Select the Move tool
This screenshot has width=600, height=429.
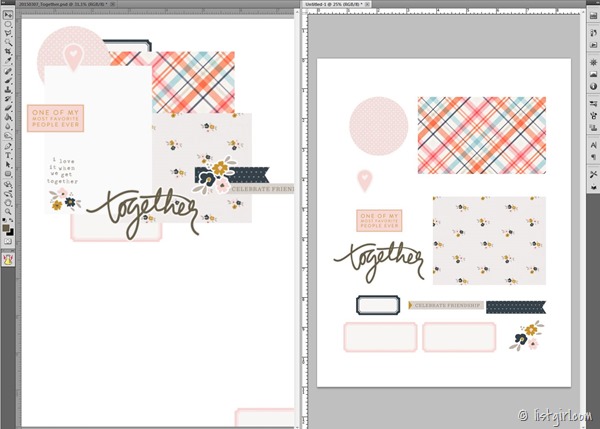[8, 15]
